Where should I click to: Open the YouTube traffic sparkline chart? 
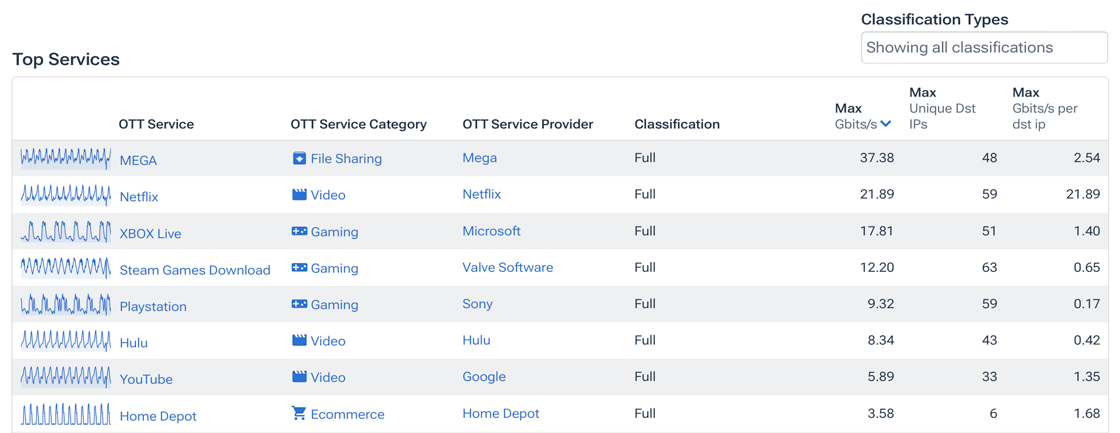(66, 377)
